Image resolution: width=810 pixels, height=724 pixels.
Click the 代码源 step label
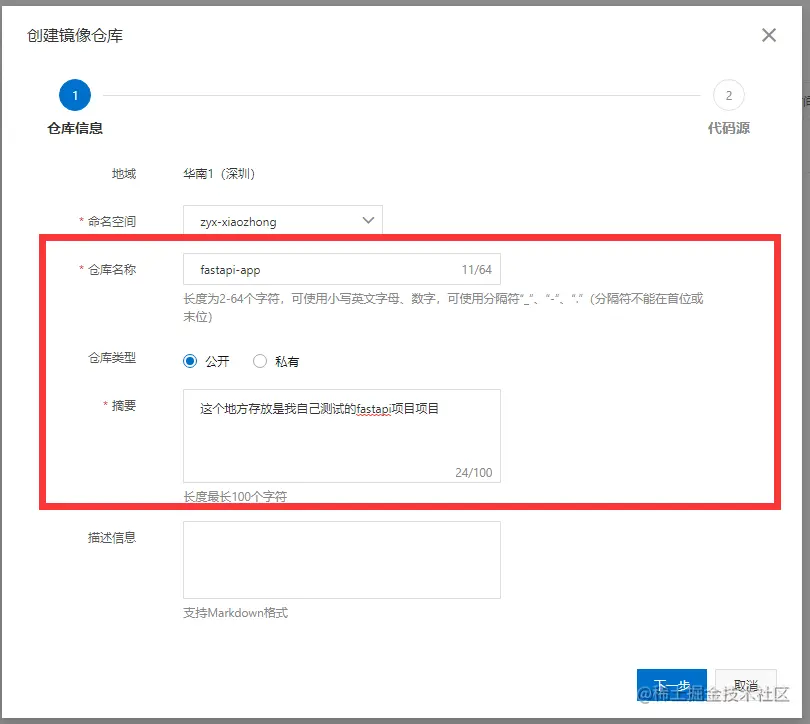(728, 128)
